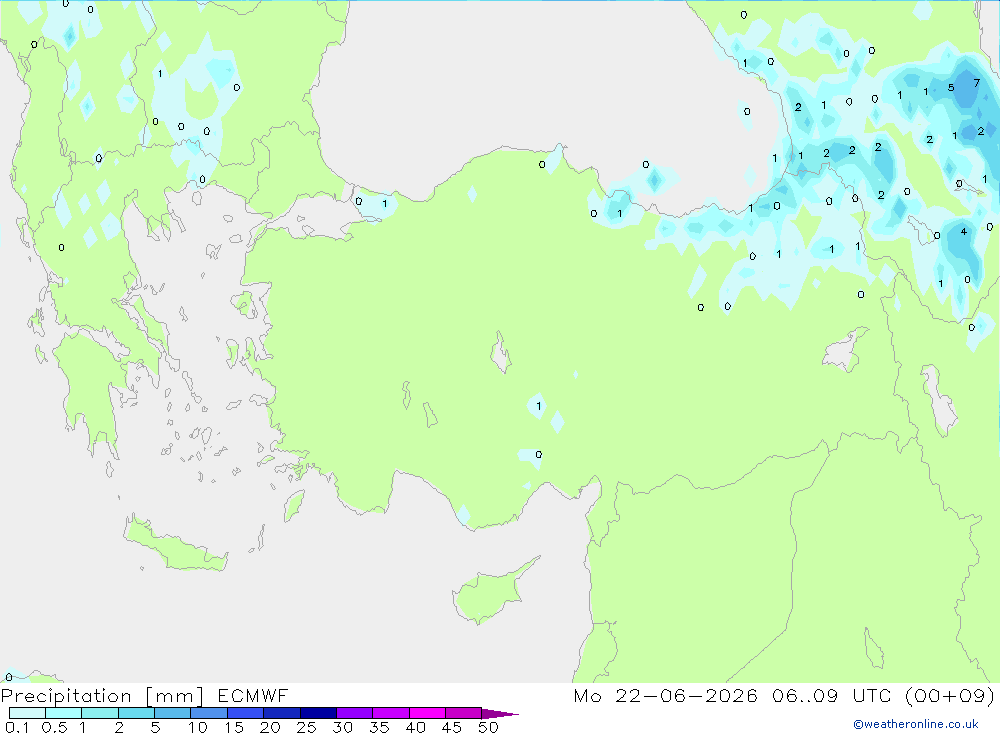Click the legend label '45'
Image resolution: width=1000 pixels, height=733 pixels.
[452, 727]
